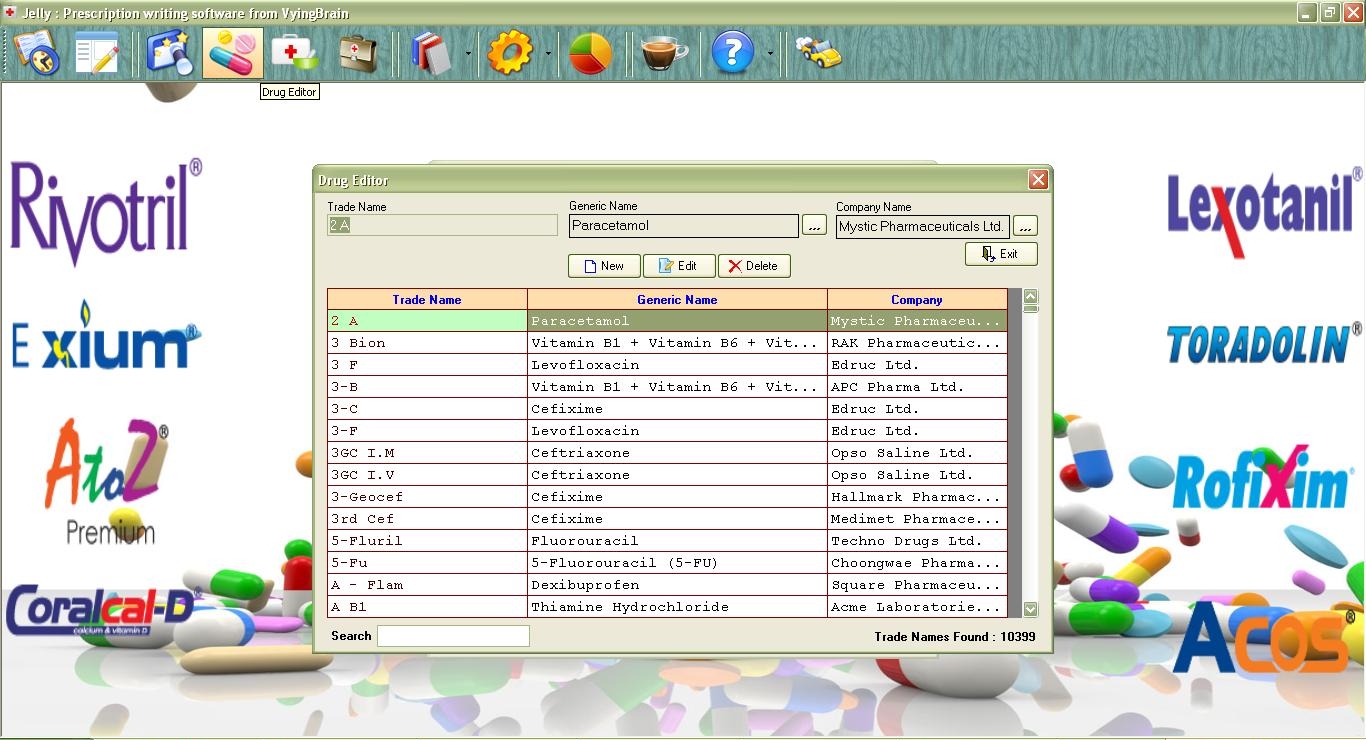The width and height of the screenshot is (1366, 740).
Task: Click the Company Name field
Action: tap(923, 226)
